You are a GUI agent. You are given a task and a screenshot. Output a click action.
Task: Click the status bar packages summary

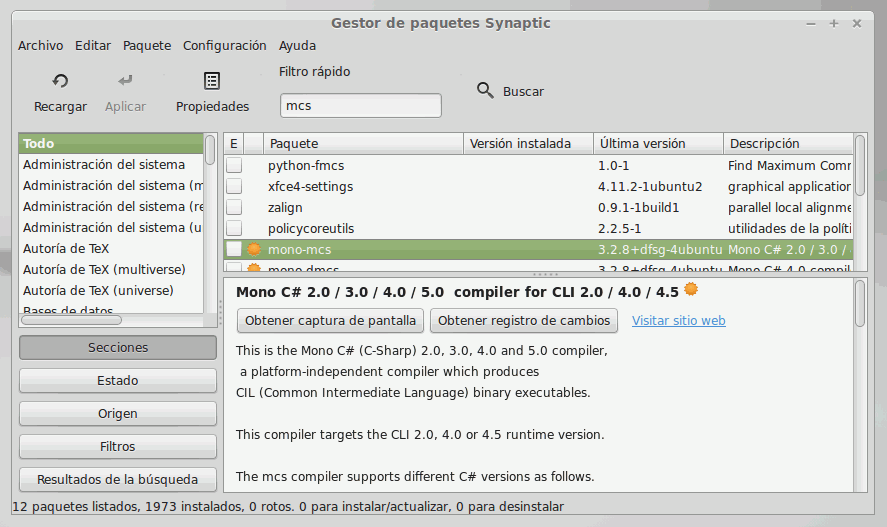tap(288, 506)
